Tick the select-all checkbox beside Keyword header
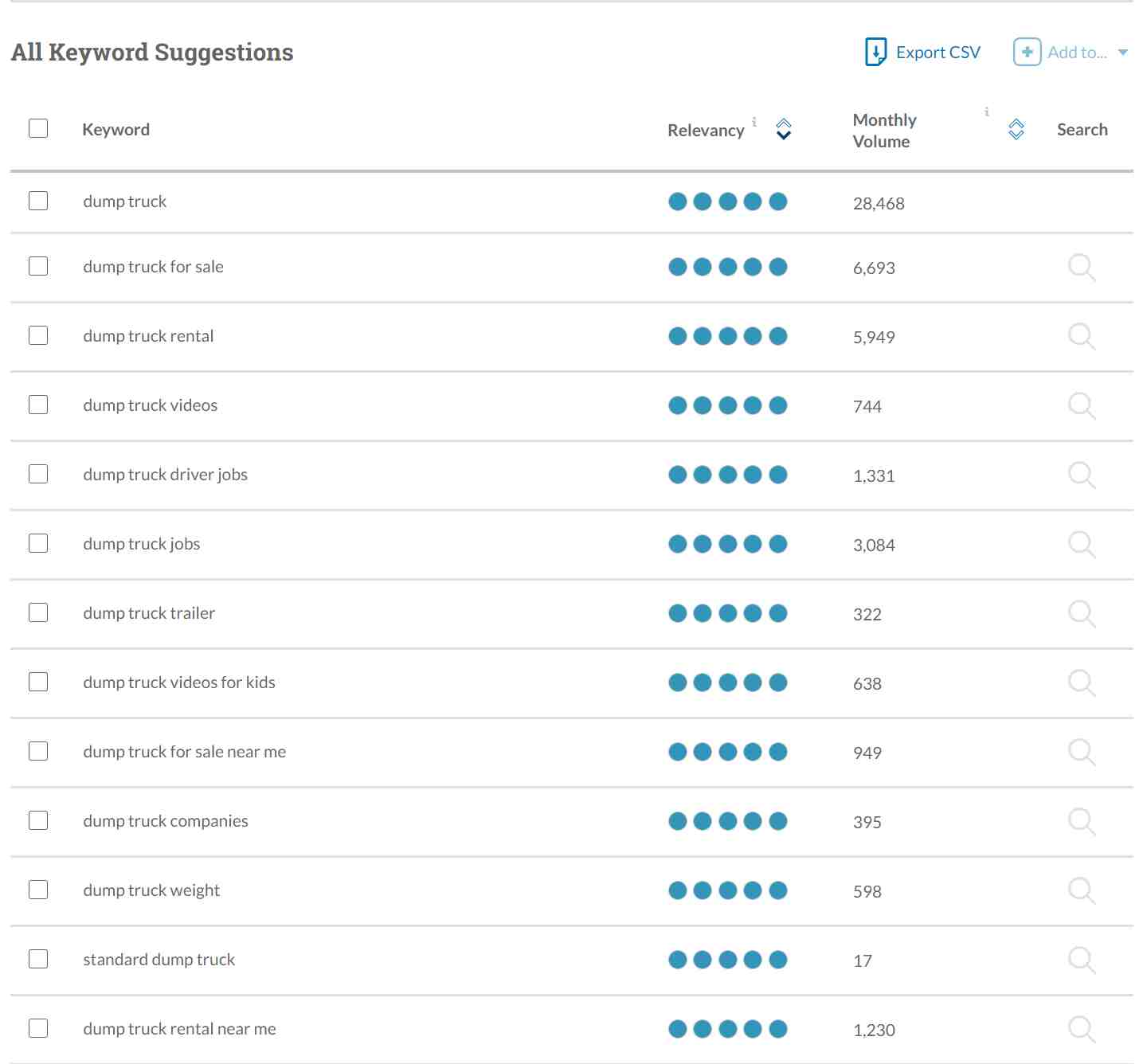 click(x=38, y=128)
